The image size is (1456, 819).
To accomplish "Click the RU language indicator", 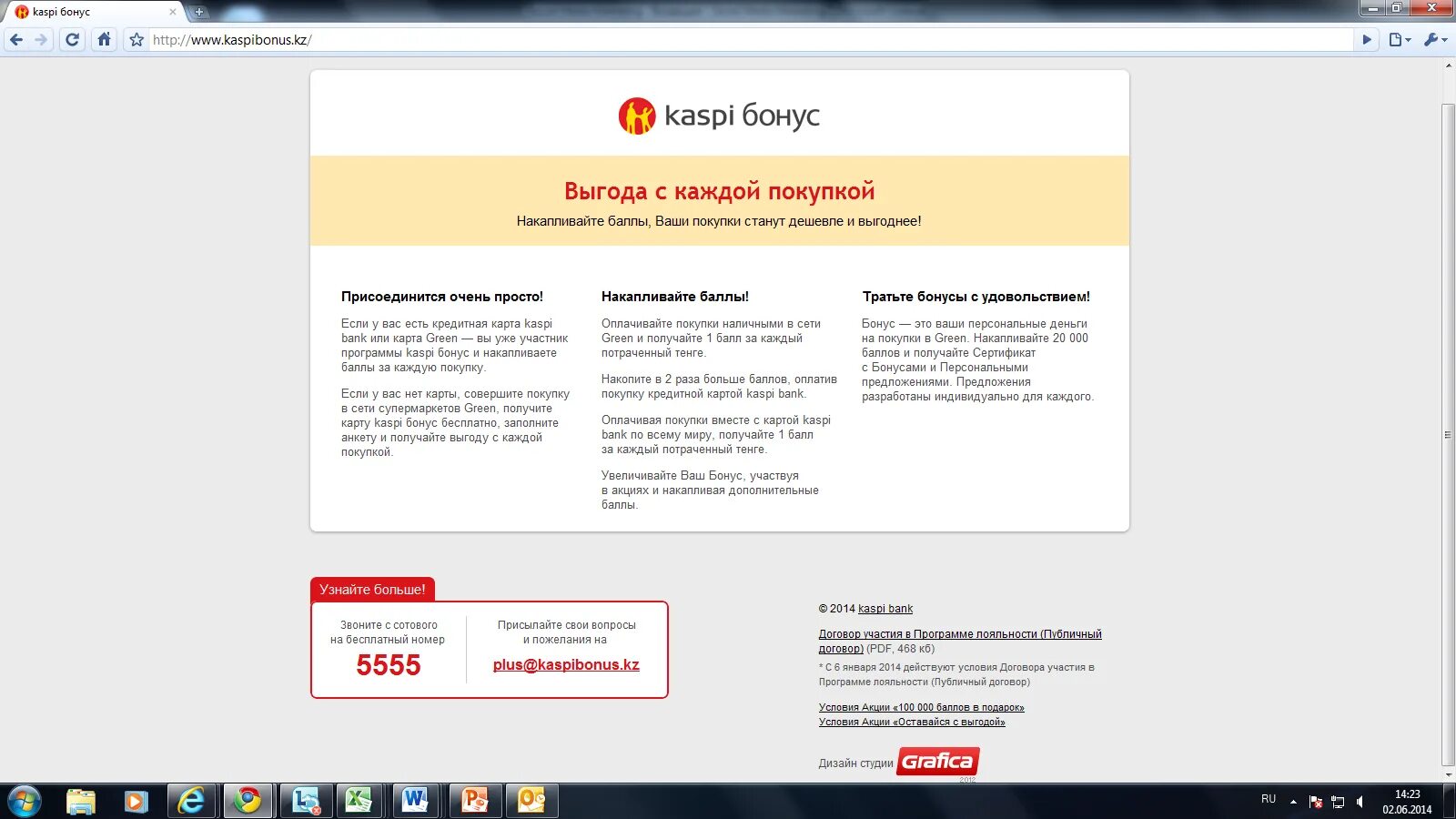I will point(1269,799).
